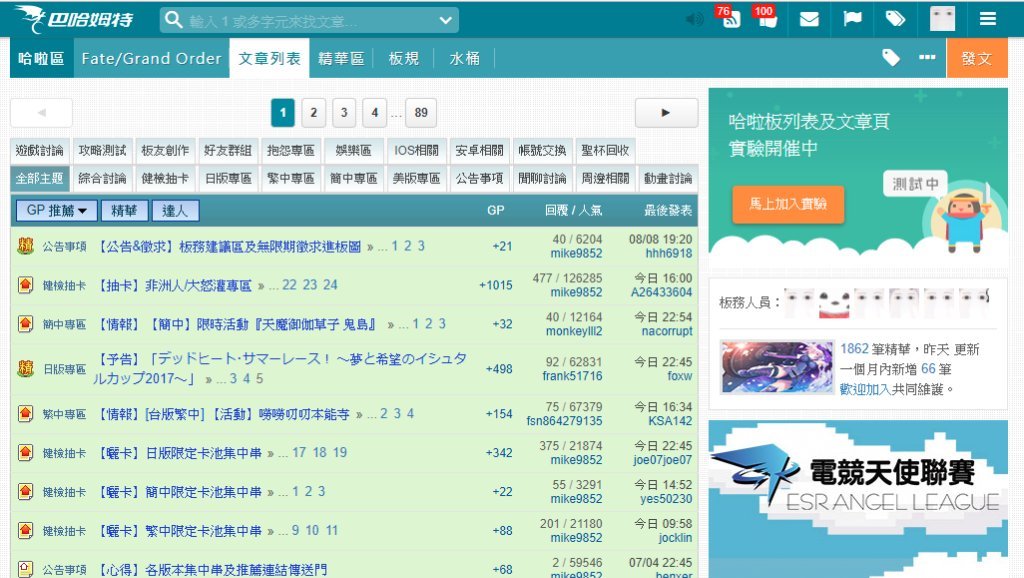Go to page 4
This screenshot has height=578, width=1024.
[x=374, y=113]
